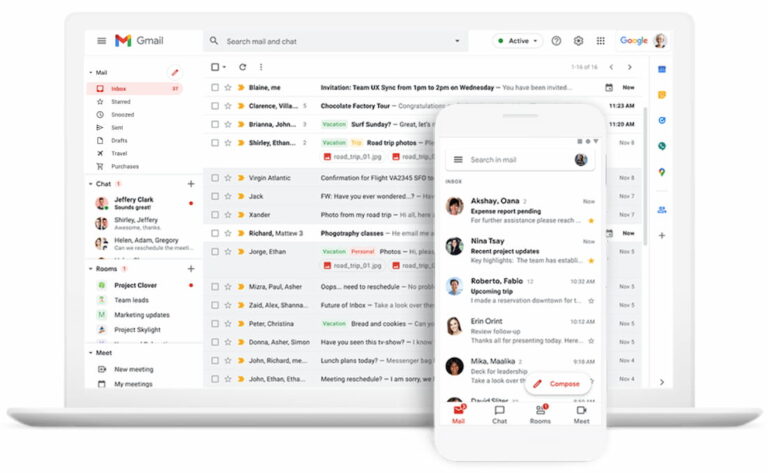Image resolution: width=768 pixels, height=473 pixels.
Task: Collapse the Rooms section
Action: tap(91, 269)
